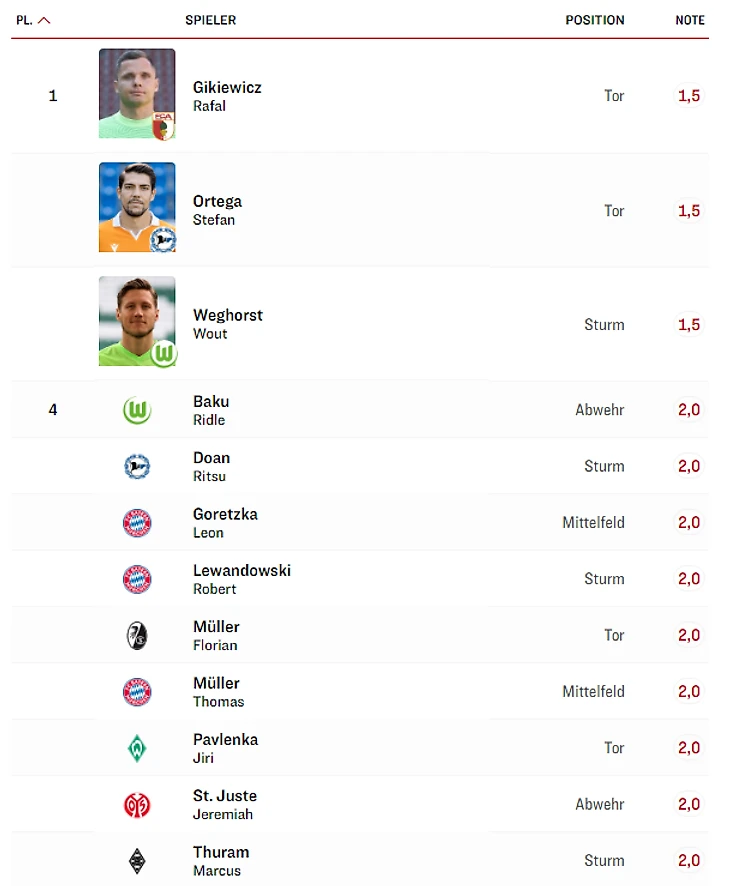Image resolution: width=730 pixels, height=886 pixels.
Task: Sort the table by SPIELER header
Action: [210, 20]
